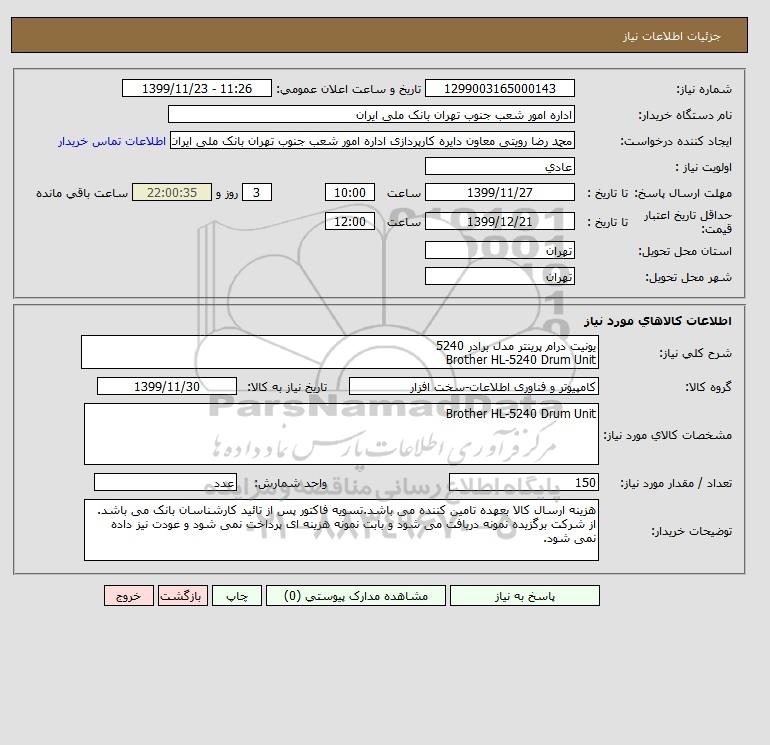Click the گروه کالا label

pos(708,387)
